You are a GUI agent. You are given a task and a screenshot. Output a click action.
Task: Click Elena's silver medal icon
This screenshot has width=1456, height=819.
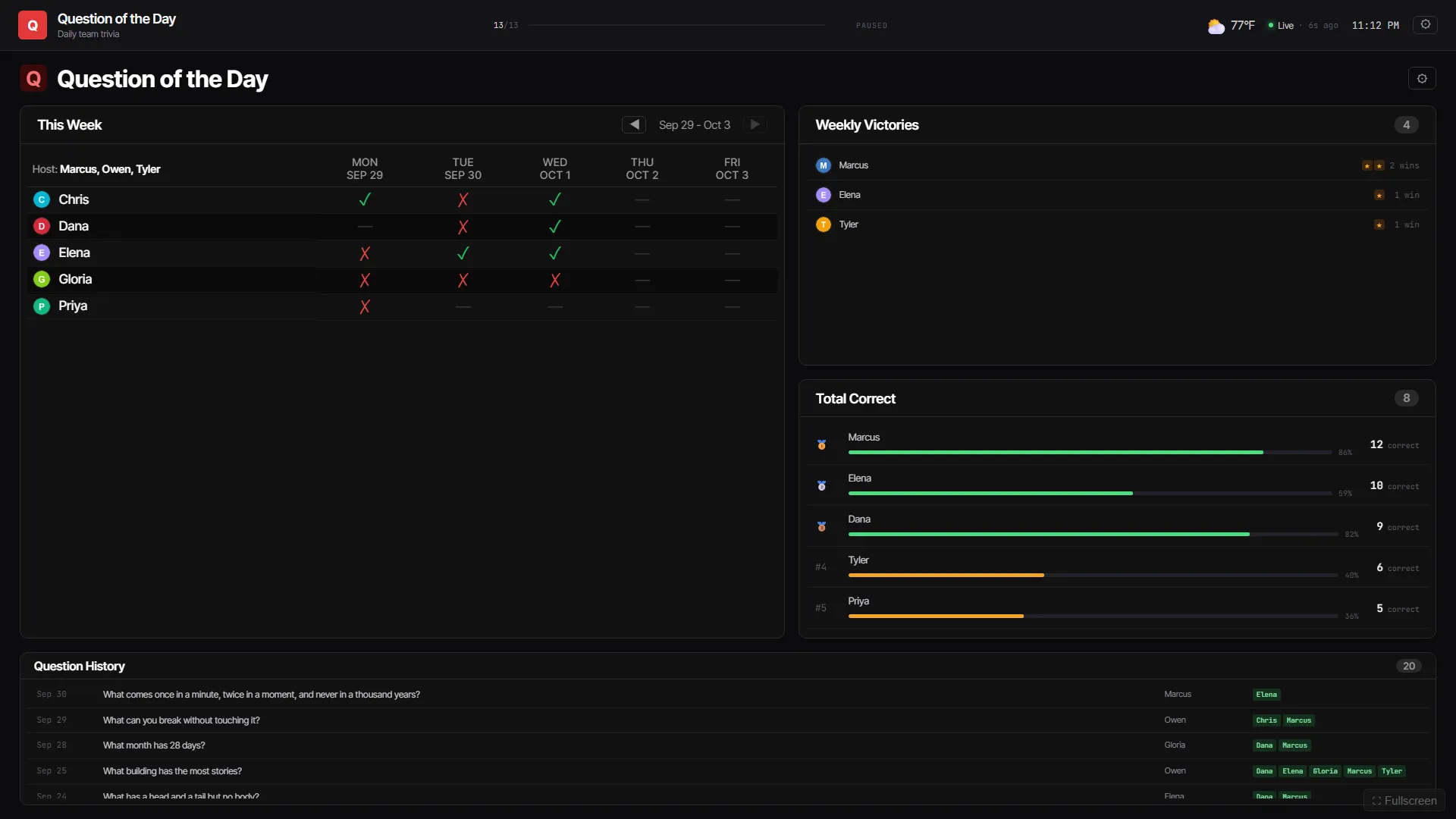pyautogui.click(x=821, y=485)
